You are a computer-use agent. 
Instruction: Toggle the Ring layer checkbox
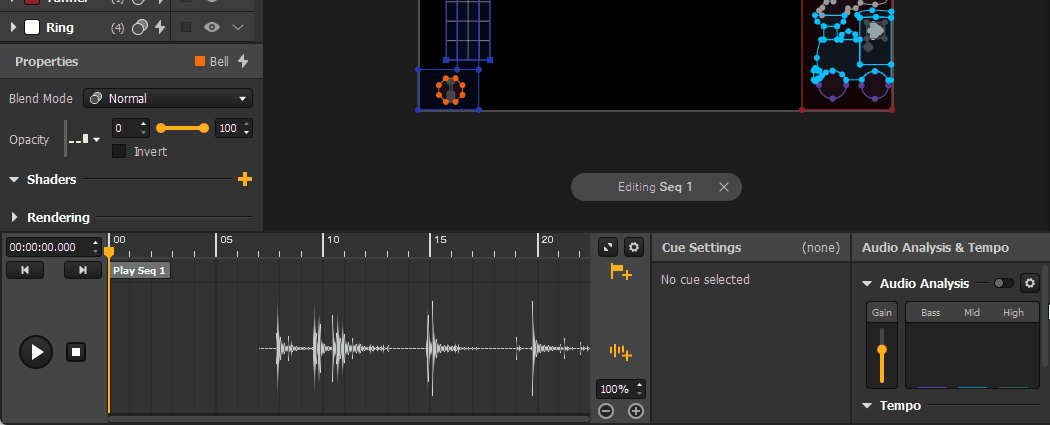pyautogui.click(x=186, y=27)
